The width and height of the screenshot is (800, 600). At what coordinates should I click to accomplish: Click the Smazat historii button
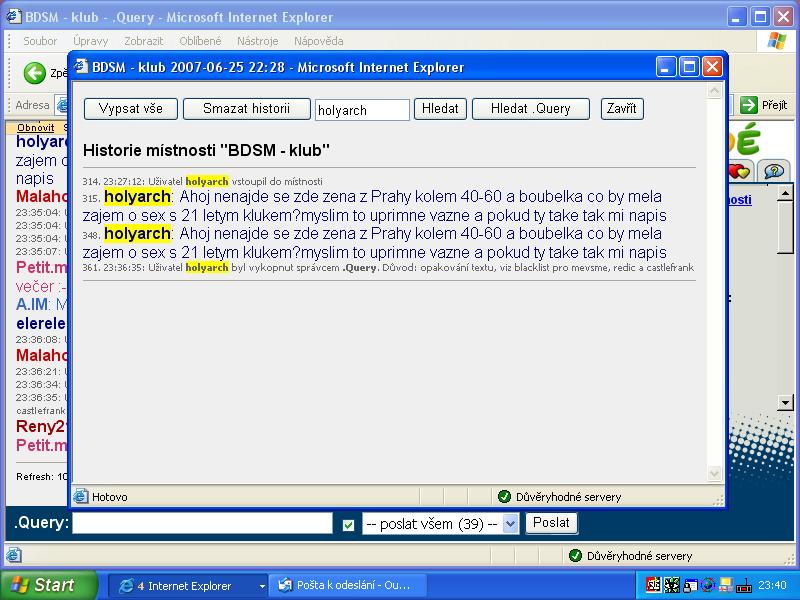pos(246,109)
